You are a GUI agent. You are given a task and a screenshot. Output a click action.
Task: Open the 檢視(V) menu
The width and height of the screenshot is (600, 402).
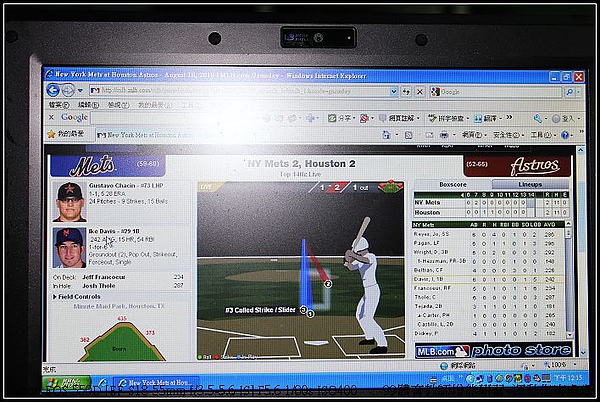(119, 104)
